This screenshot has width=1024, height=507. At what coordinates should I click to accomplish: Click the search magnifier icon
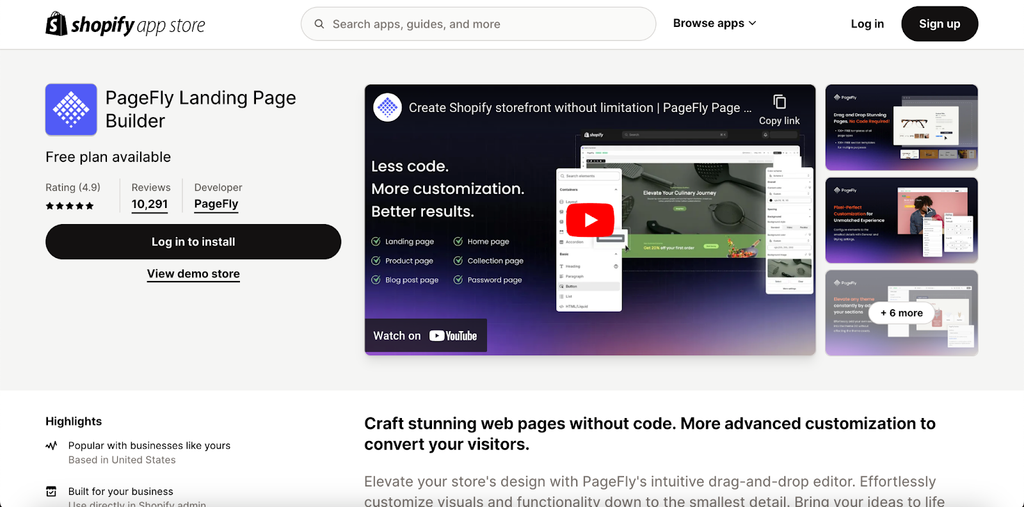coord(319,24)
